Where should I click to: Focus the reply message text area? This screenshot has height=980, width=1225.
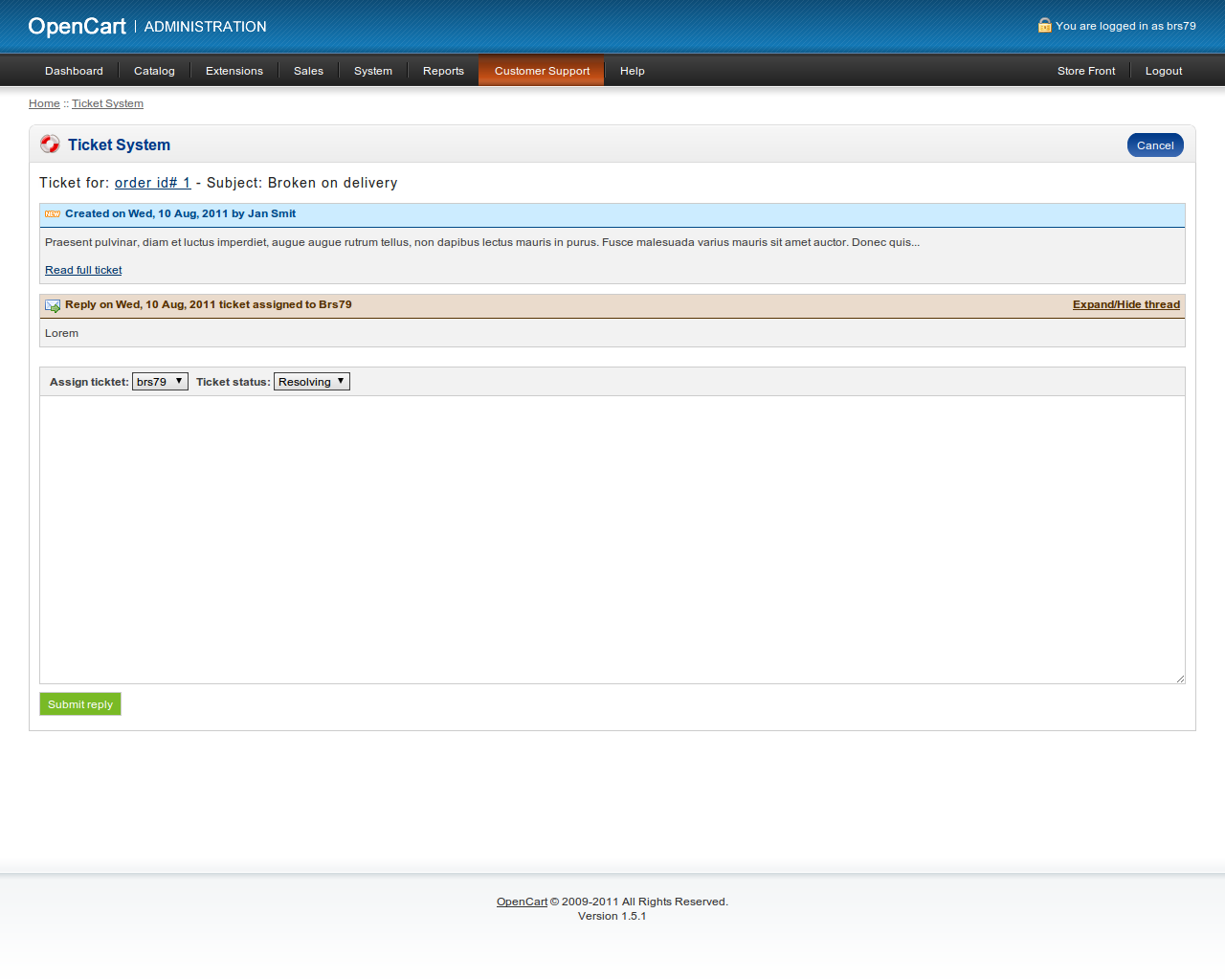point(612,540)
